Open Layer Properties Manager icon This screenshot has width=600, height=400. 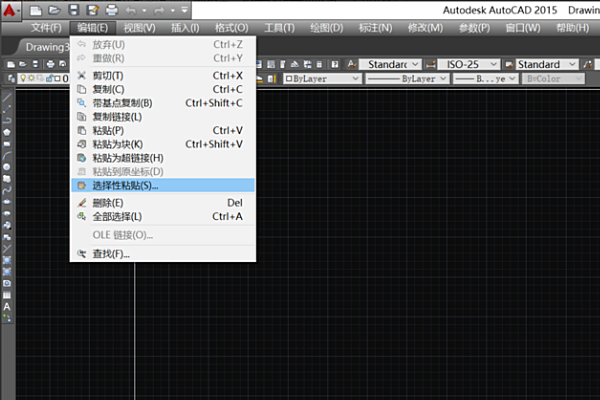11,79
